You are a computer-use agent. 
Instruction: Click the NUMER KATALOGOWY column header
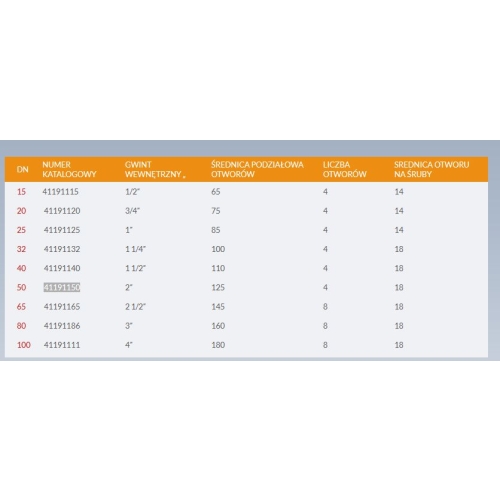click(69, 169)
